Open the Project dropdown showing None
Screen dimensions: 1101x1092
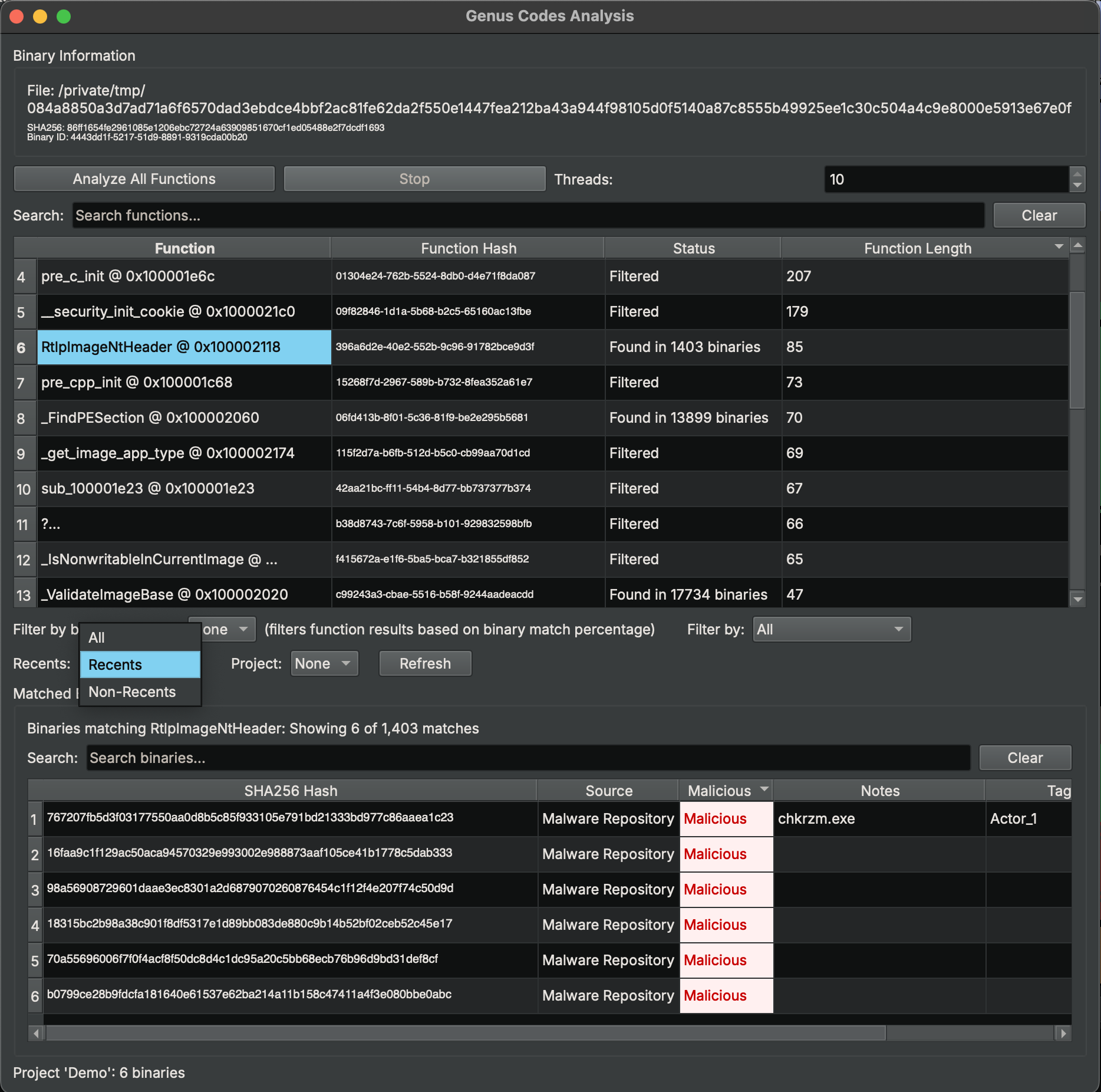324,663
